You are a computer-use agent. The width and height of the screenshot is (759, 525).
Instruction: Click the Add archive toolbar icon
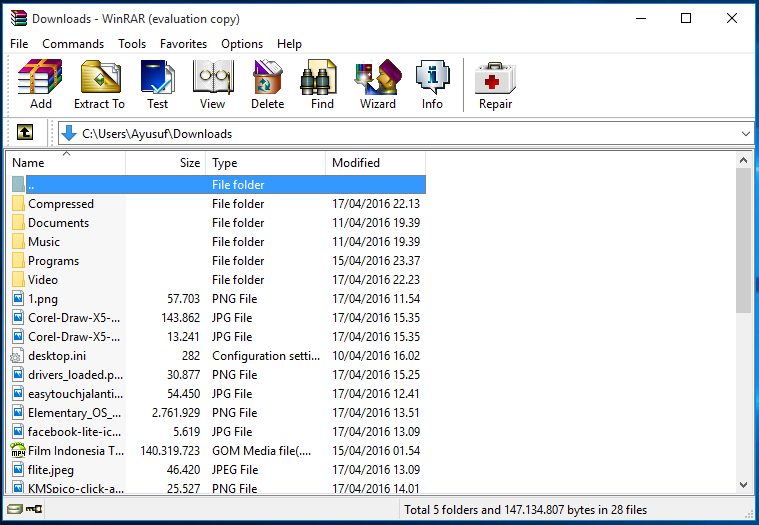point(40,76)
